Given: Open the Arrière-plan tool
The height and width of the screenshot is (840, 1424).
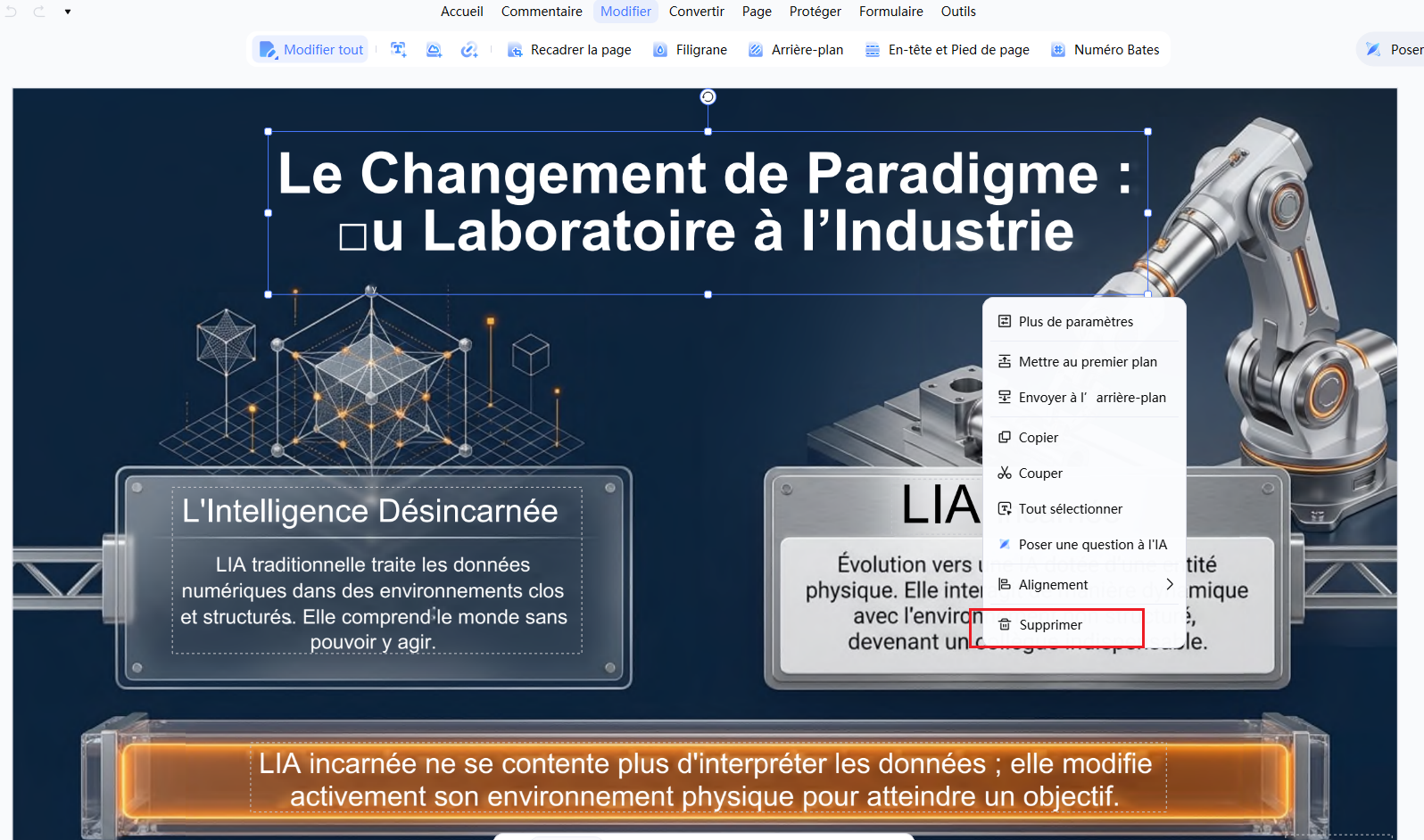Looking at the screenshot, I should coord(796,50).
